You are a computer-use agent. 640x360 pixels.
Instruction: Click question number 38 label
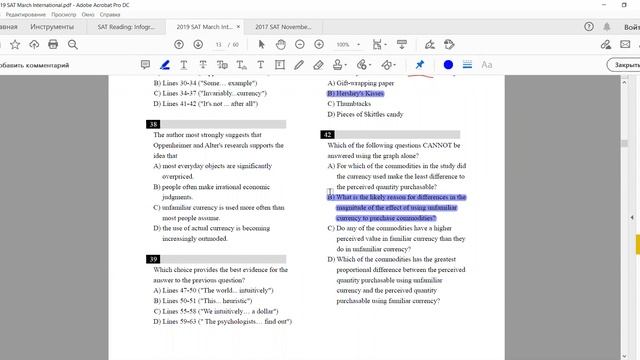(153, 124)
